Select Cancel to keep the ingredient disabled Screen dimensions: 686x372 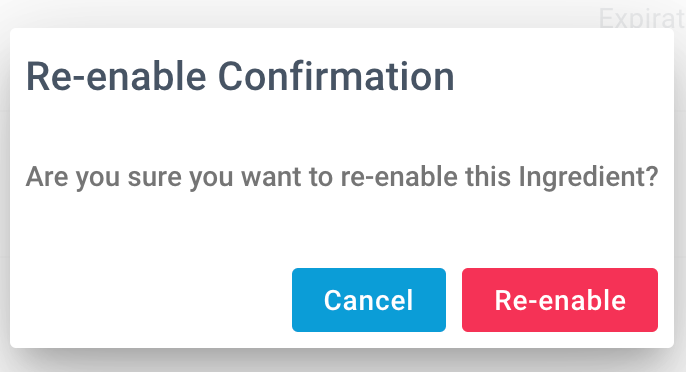[369, 300]
